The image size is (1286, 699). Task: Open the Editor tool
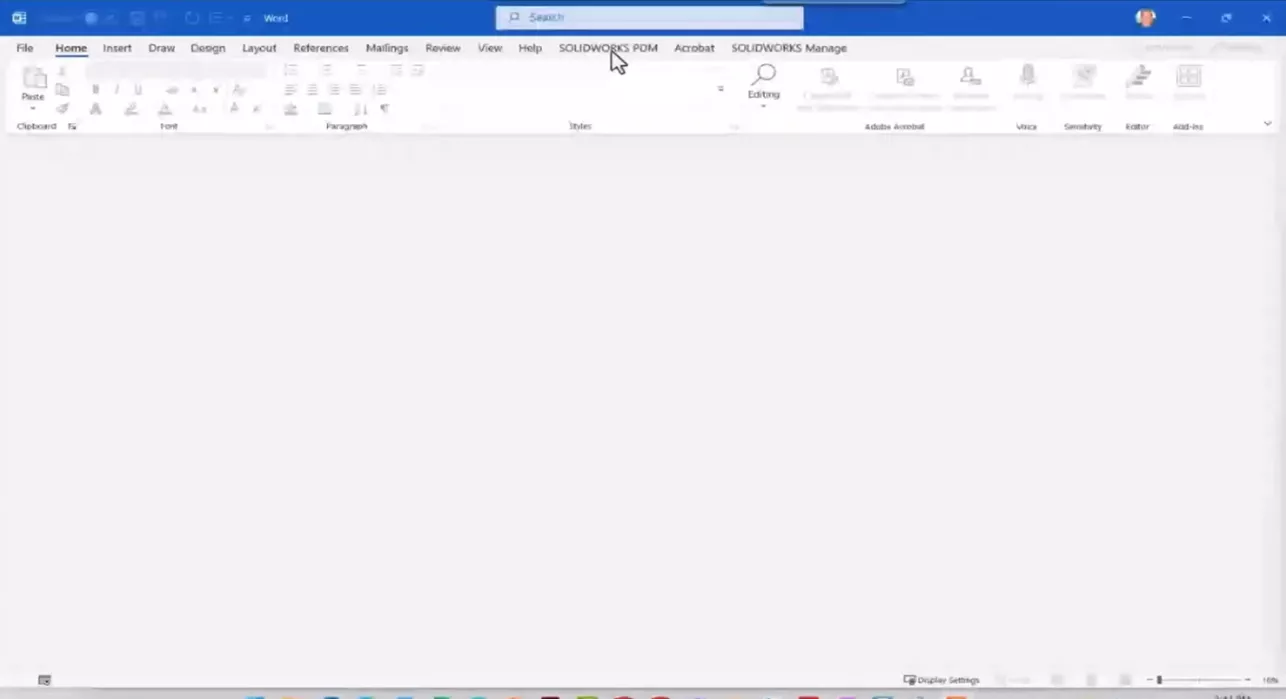pos(1137,78)
